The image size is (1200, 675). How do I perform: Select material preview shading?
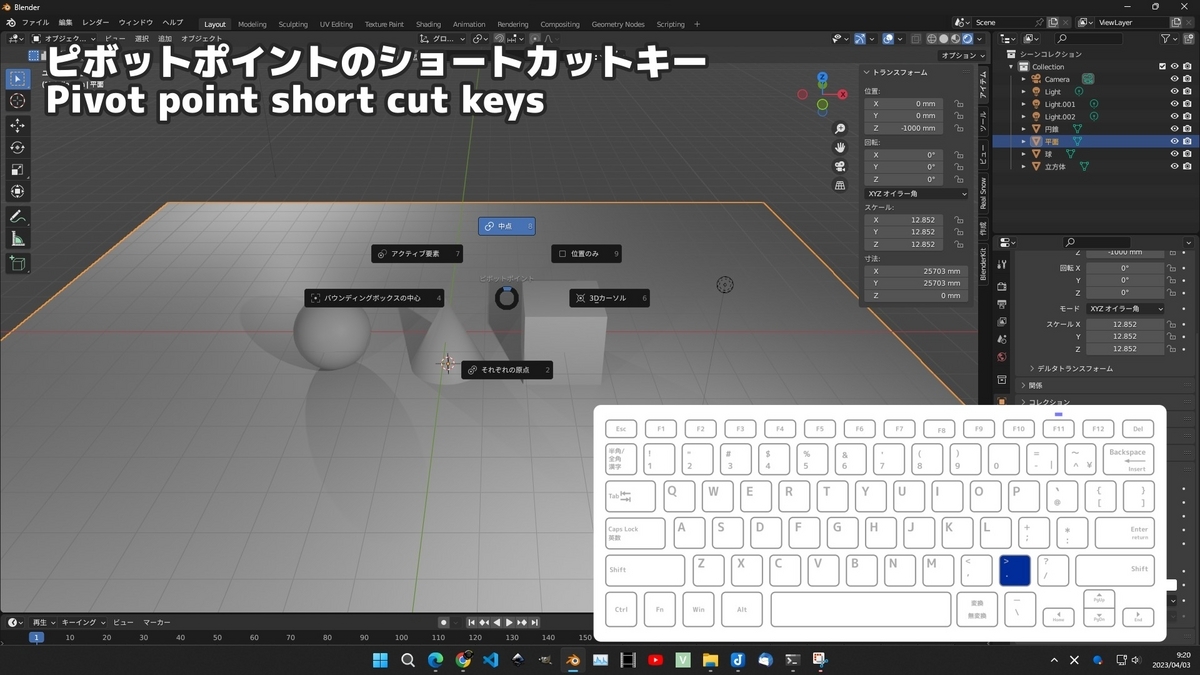tap(955, 39)
